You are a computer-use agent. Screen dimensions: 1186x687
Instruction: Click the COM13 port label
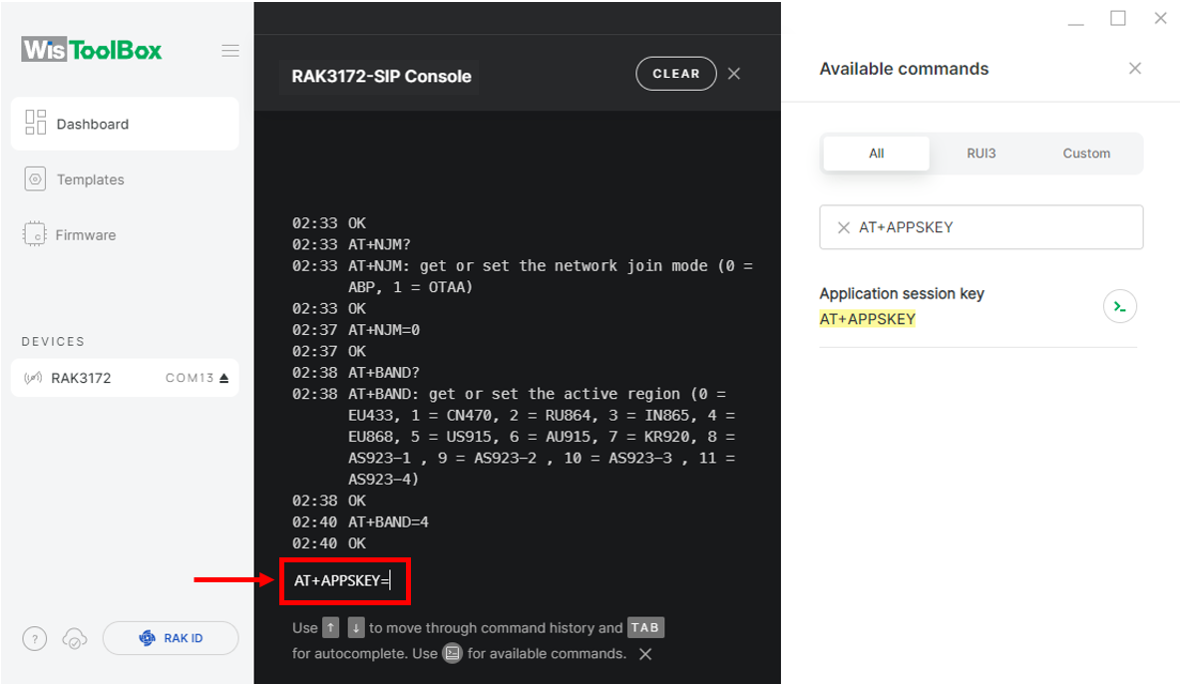[x=190, y=378]
